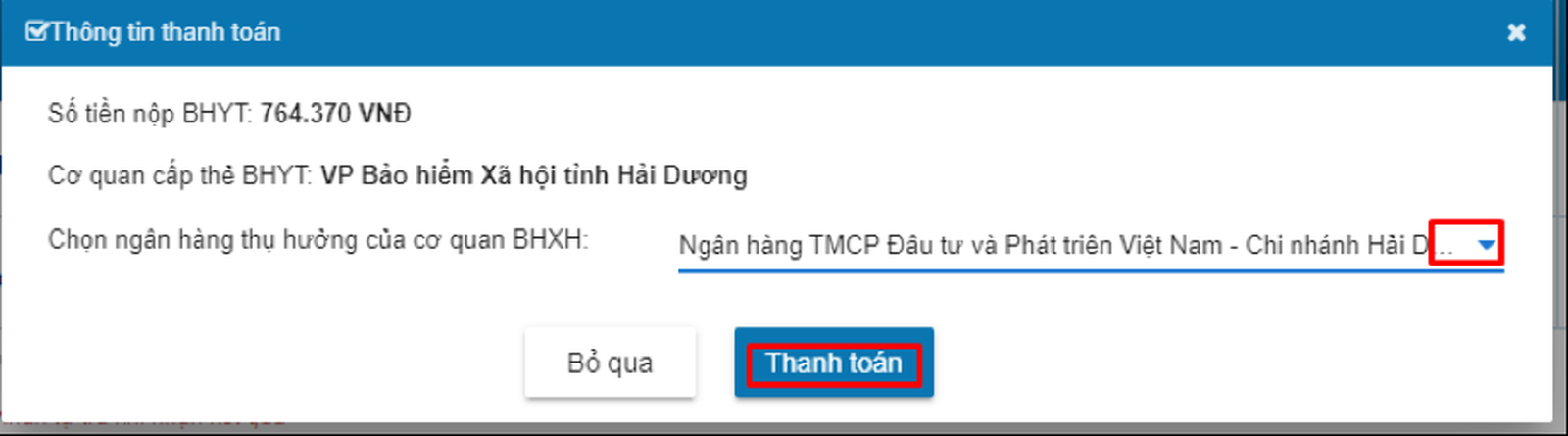
Task: Click the Thông tin thanh toán title text
Action: tap(165, 32)
